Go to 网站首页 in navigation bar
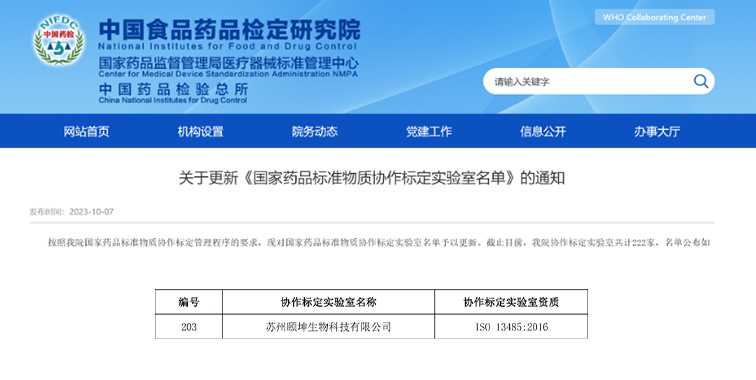 (x=86, y=131)
